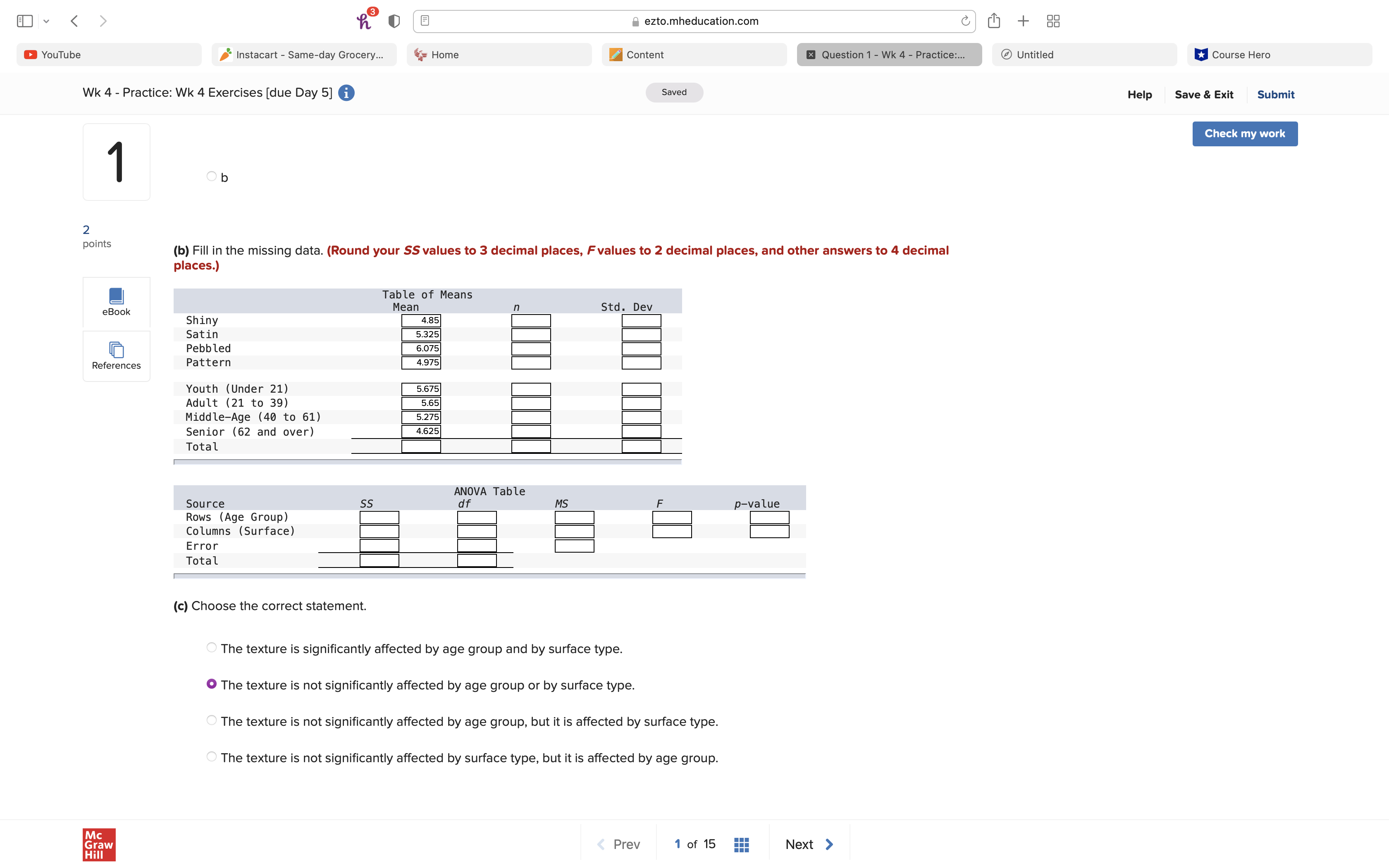The height and width of the screenshot is (868, 1389).
Task: Click the Submit link
Action: coord(1275,94)
